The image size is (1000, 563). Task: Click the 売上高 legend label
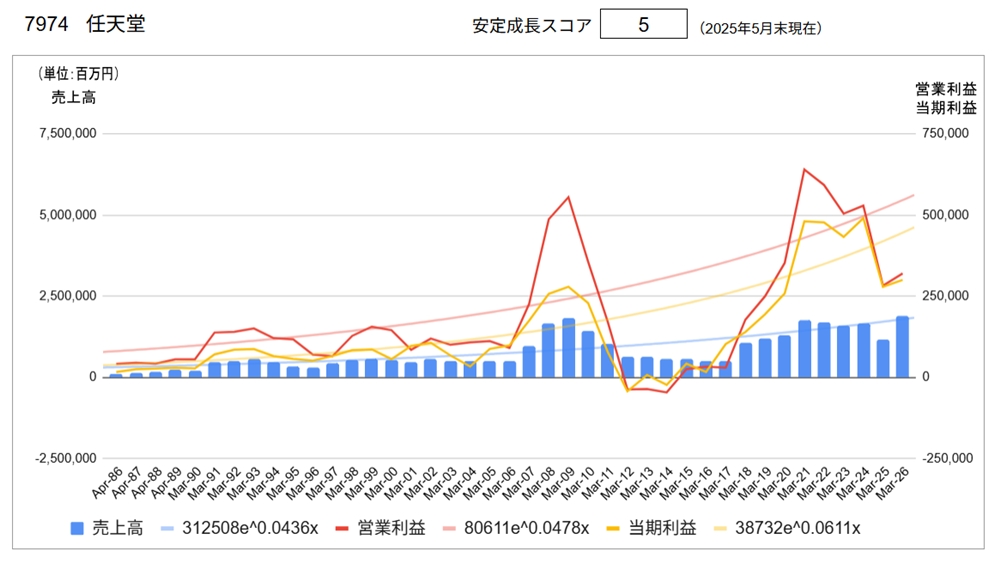point(118,528)
